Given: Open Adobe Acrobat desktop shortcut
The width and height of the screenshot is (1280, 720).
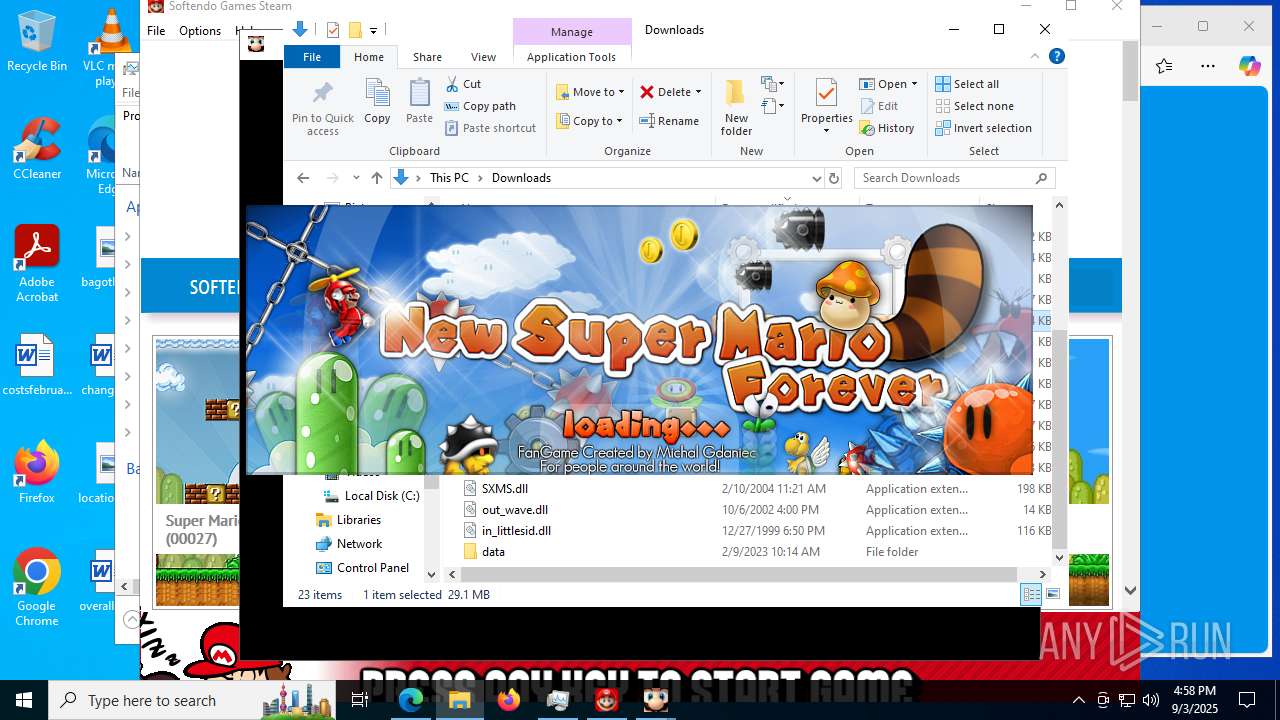Looking at the screenshot, I should [x=37, y=265].
